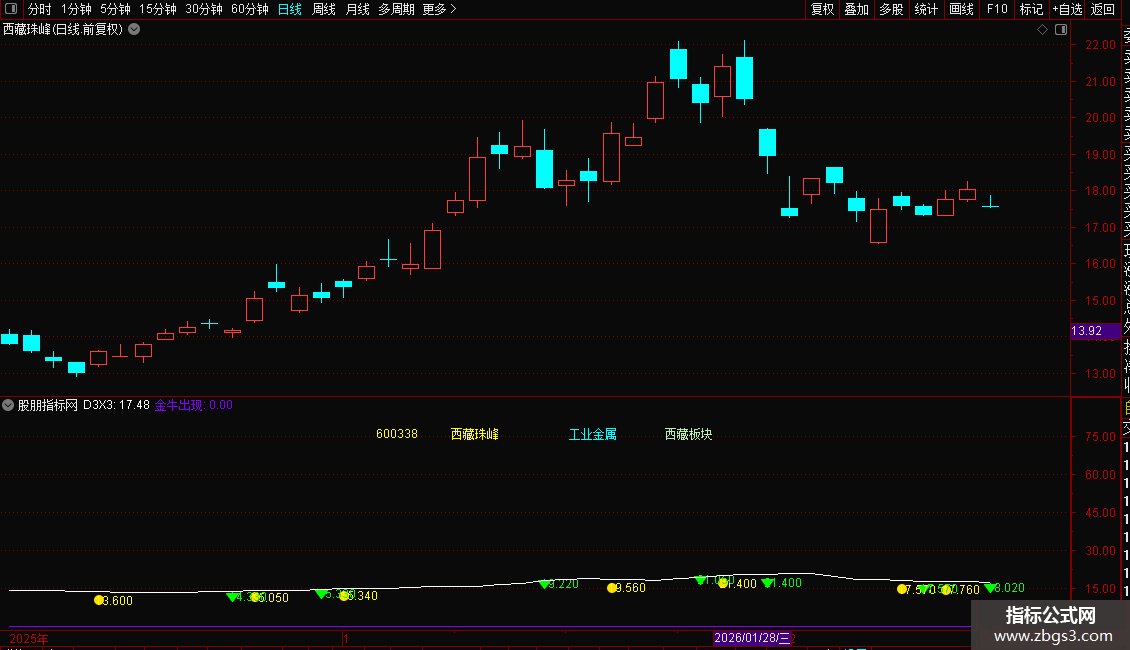Screen dimensions: 1130x650
Task: Switch to 月线 monthly chart
Action: 357,9
